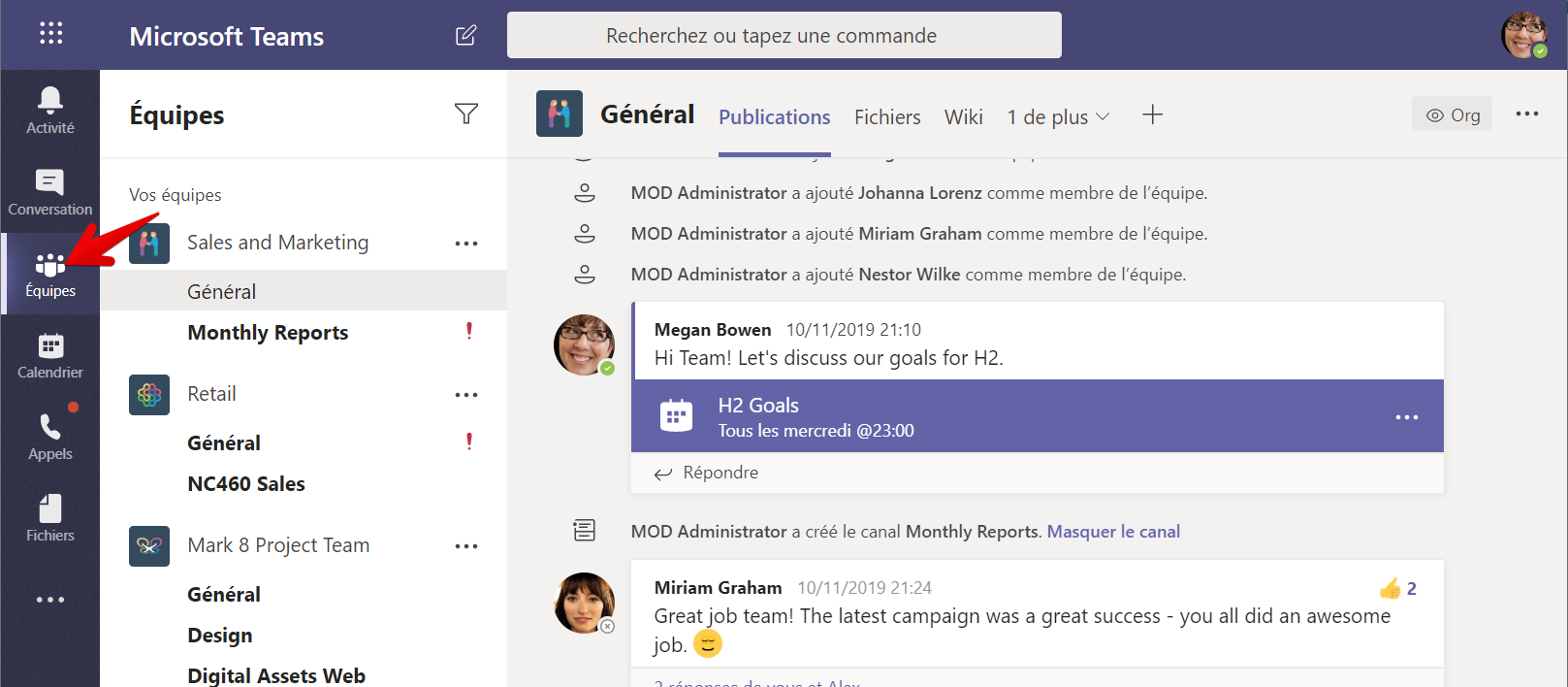Open Conversation in the left rail
This screenshot has width=1568, height=687.
tap(50, 192)
